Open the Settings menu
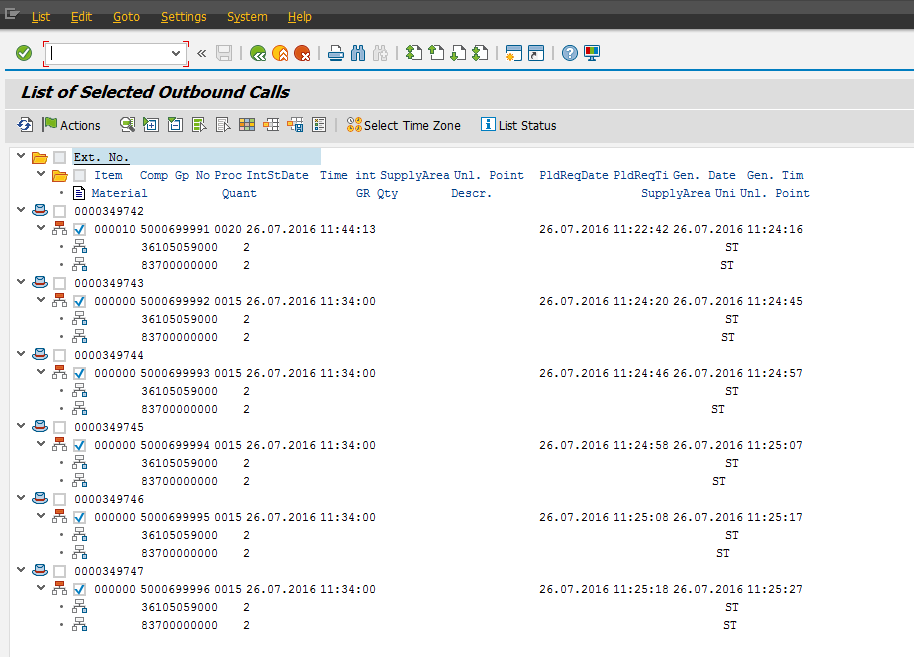914x657 pixels. tap(184, 17)
